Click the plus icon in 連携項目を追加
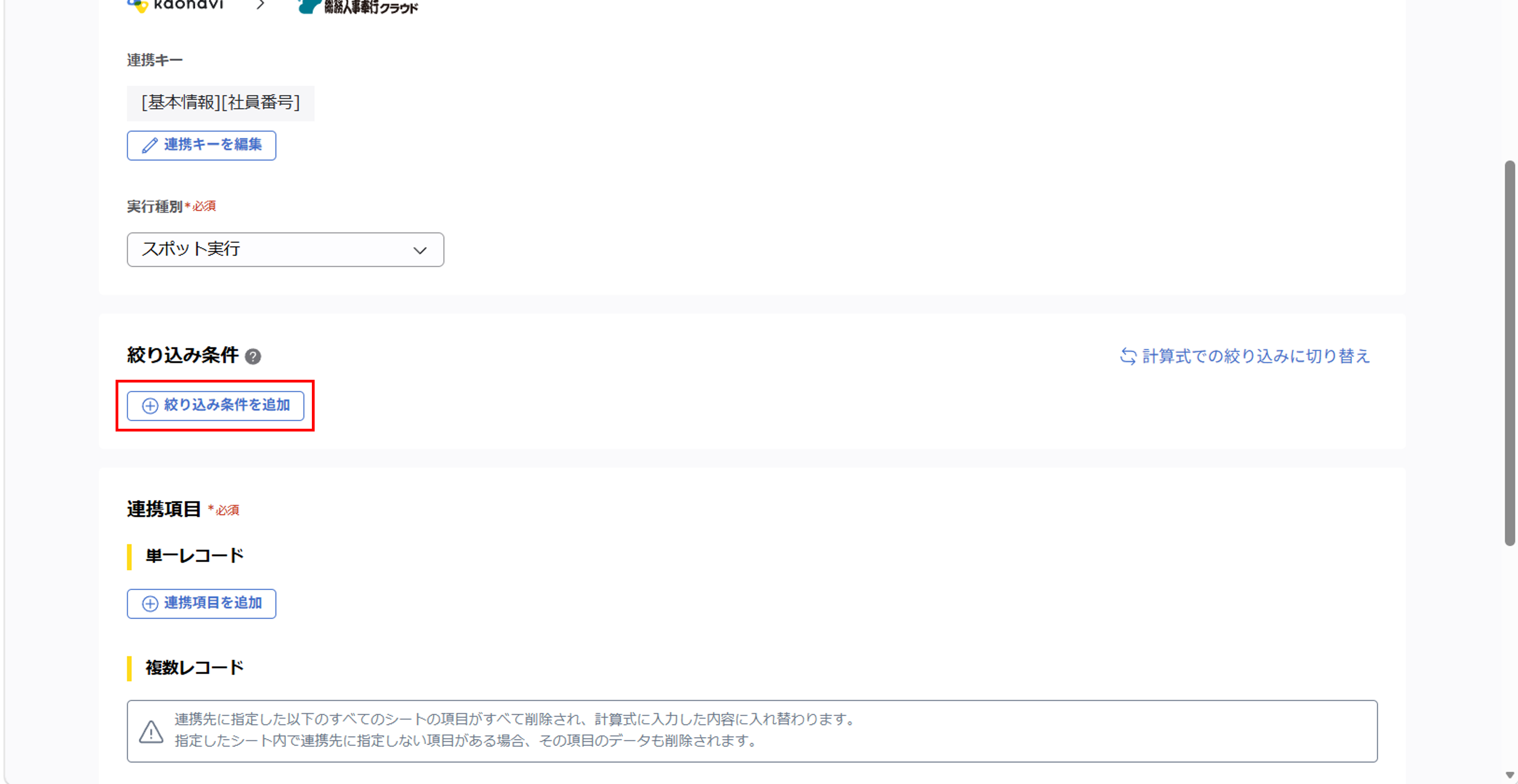The height and width of the screenshot is (784, 1518). click(x=150, y=604)
